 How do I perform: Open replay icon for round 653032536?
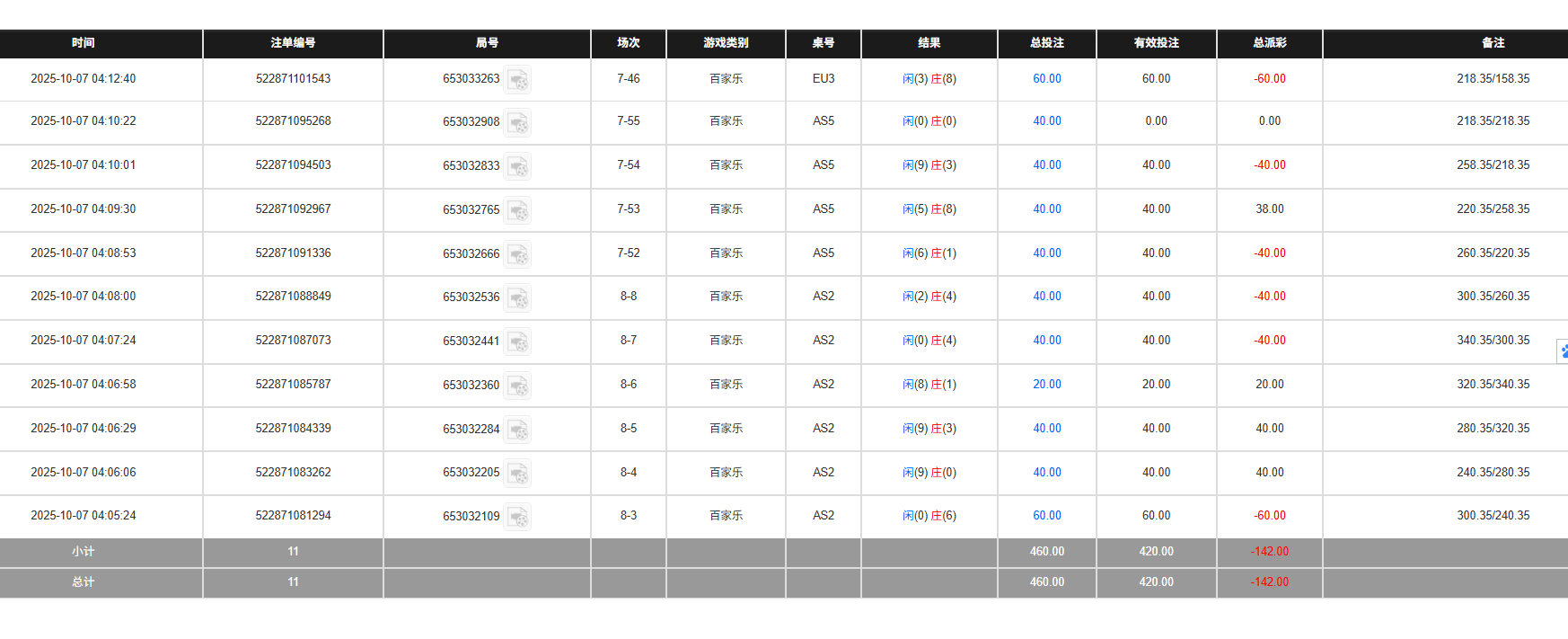(517, 297)
